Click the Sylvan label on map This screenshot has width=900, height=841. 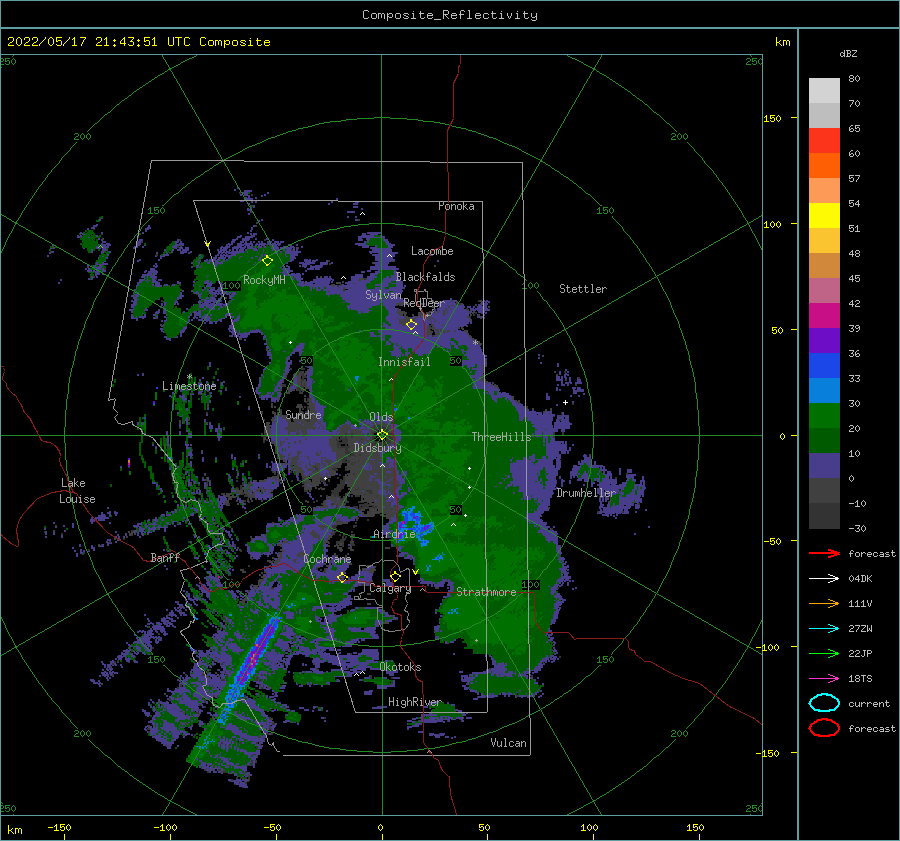(x=383, y=295)
